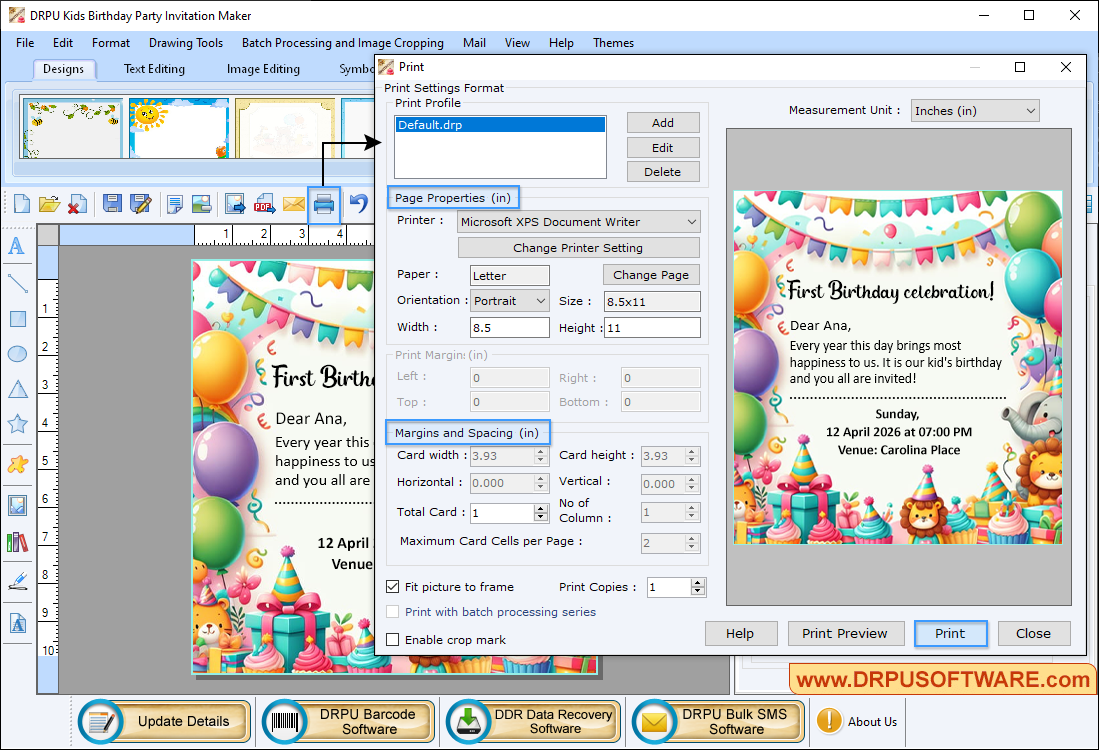Select the Text tool in left toolbar
Image resolution: width=1099 pixels, height=750 pixels.
tap(16, 247)
